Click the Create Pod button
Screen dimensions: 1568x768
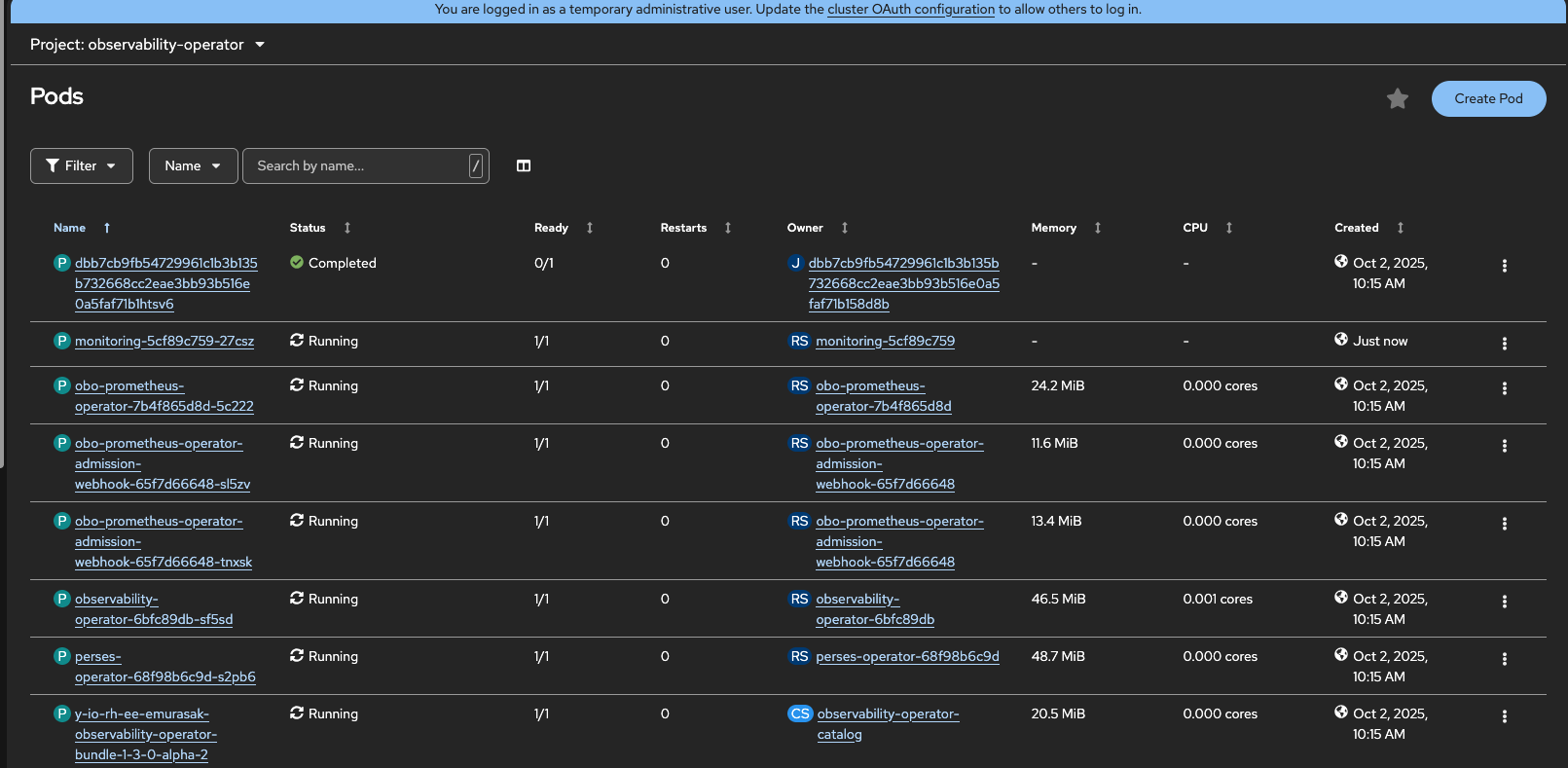click(x=1488, y=98)
